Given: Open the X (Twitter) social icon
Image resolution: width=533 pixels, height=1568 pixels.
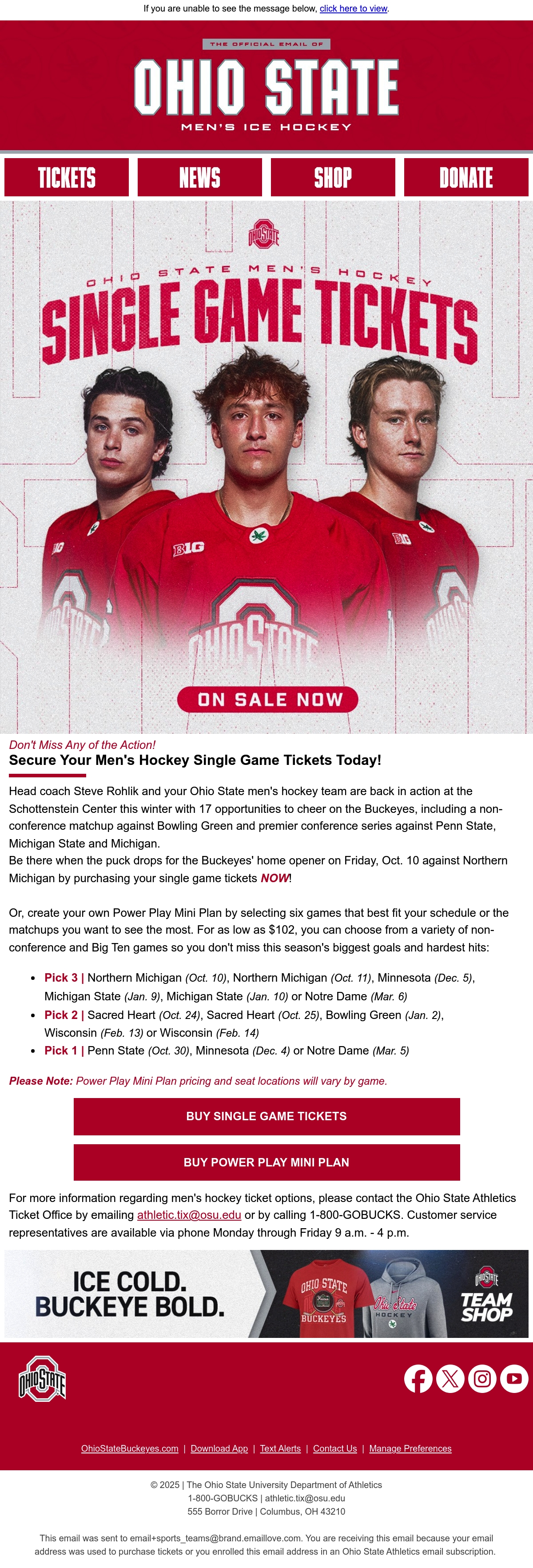Looking at the screenshot, I should point(450,1379).
